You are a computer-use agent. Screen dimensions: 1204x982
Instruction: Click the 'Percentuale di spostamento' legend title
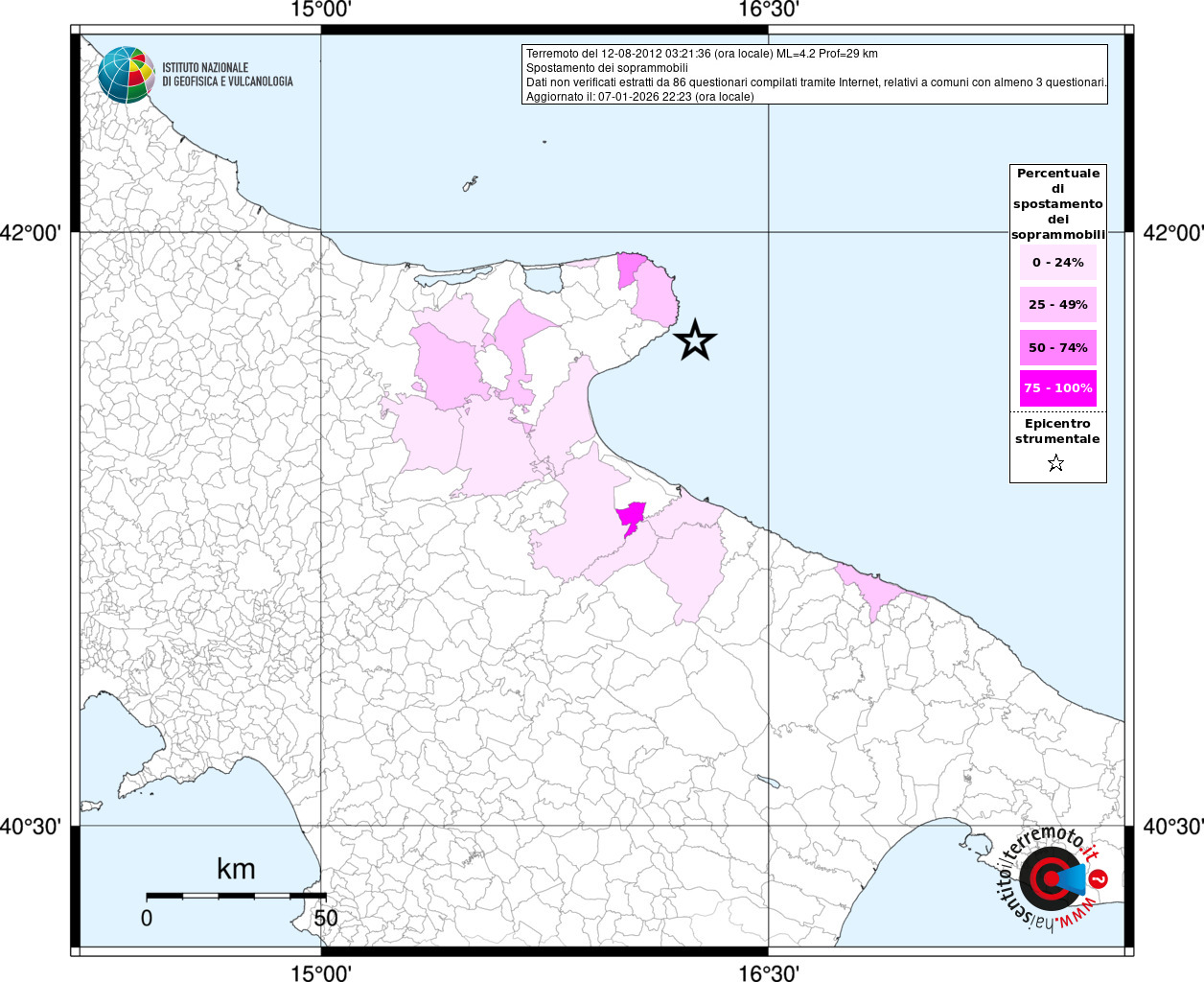(x=1058, y=203)
